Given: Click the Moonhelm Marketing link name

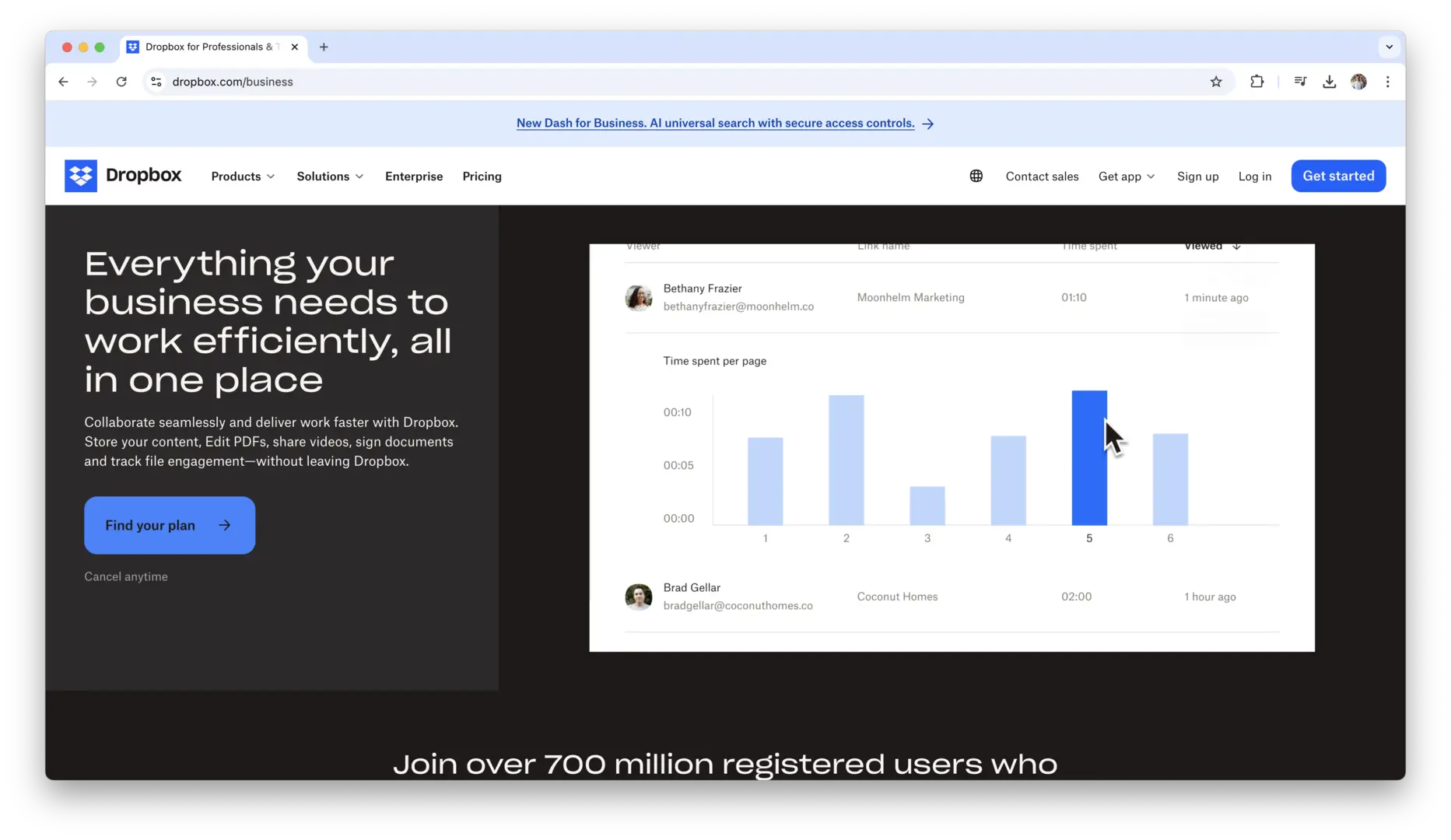Looking at the screenshot, I should point(910,297).
